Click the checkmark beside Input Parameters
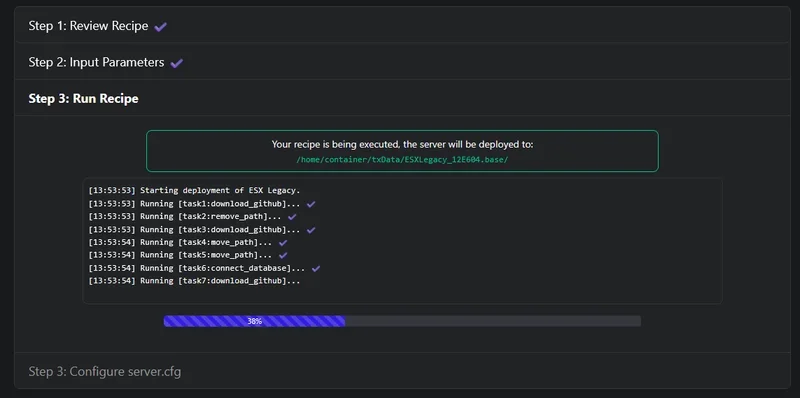This screenshot has height=398, width=800. (x=177, y=63)
